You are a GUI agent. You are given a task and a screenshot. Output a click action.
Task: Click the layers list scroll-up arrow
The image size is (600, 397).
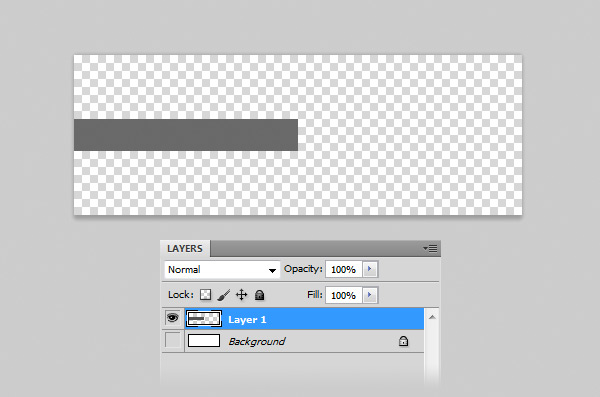(432, 317)
